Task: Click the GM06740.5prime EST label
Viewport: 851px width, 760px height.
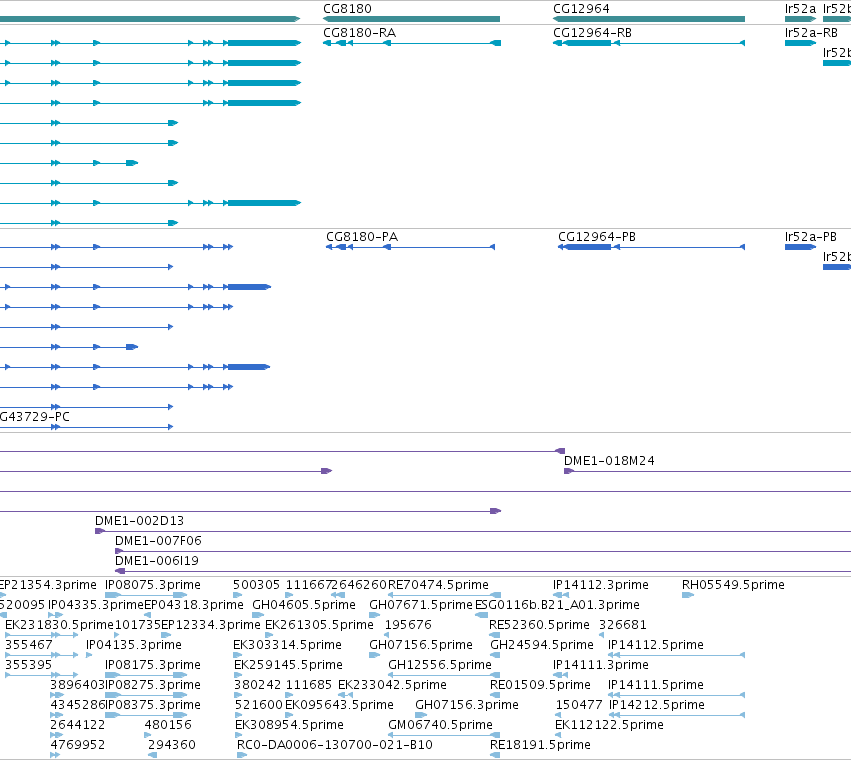Action: point(440,725)
